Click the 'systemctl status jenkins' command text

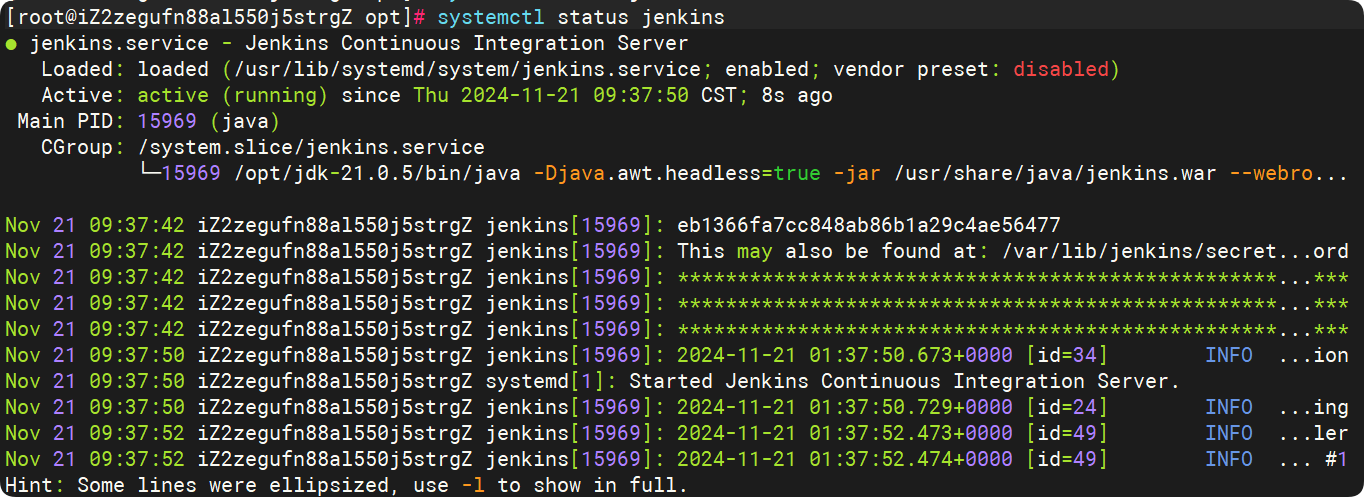[581, 18]
